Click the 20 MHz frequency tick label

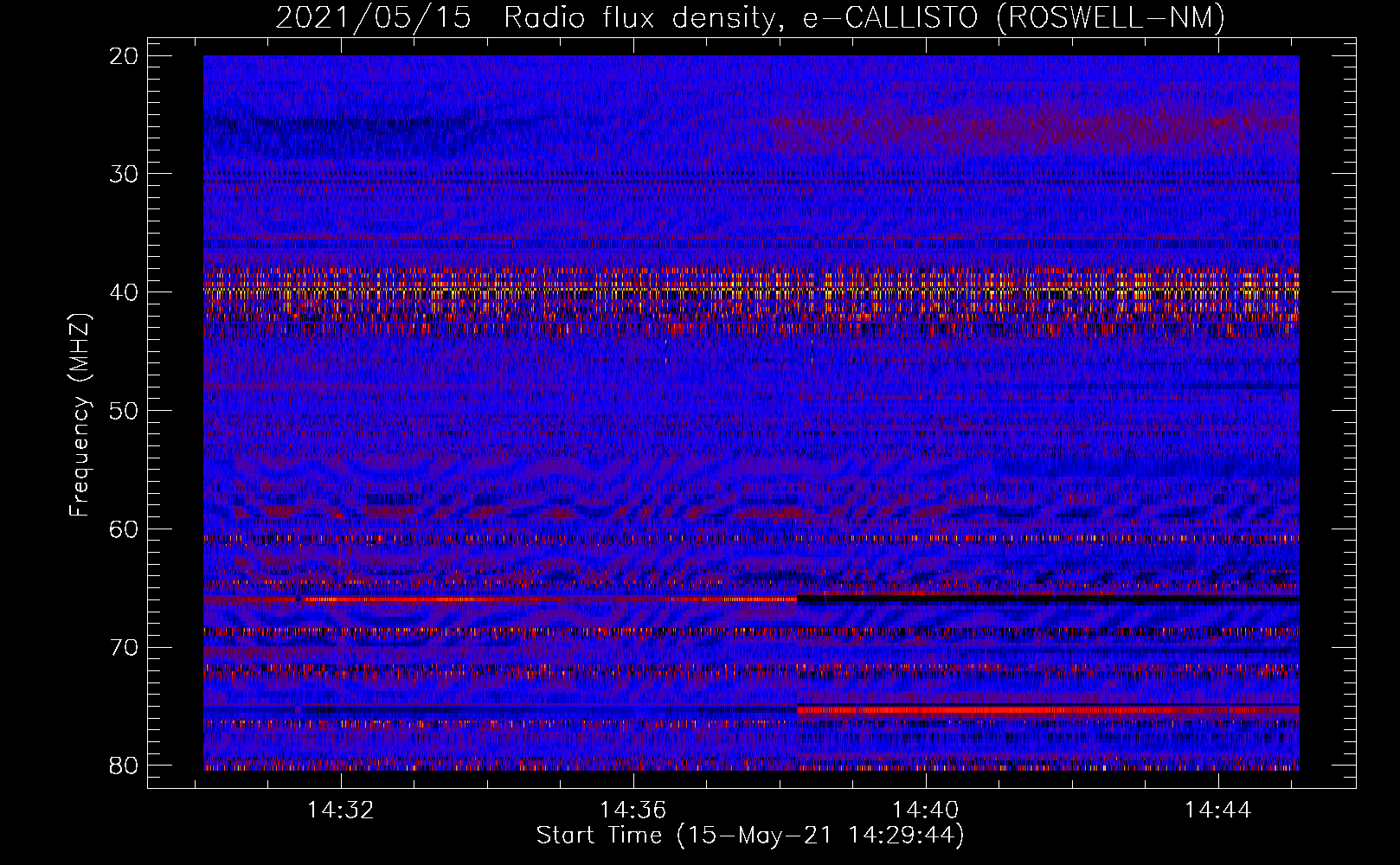(124, 56)
